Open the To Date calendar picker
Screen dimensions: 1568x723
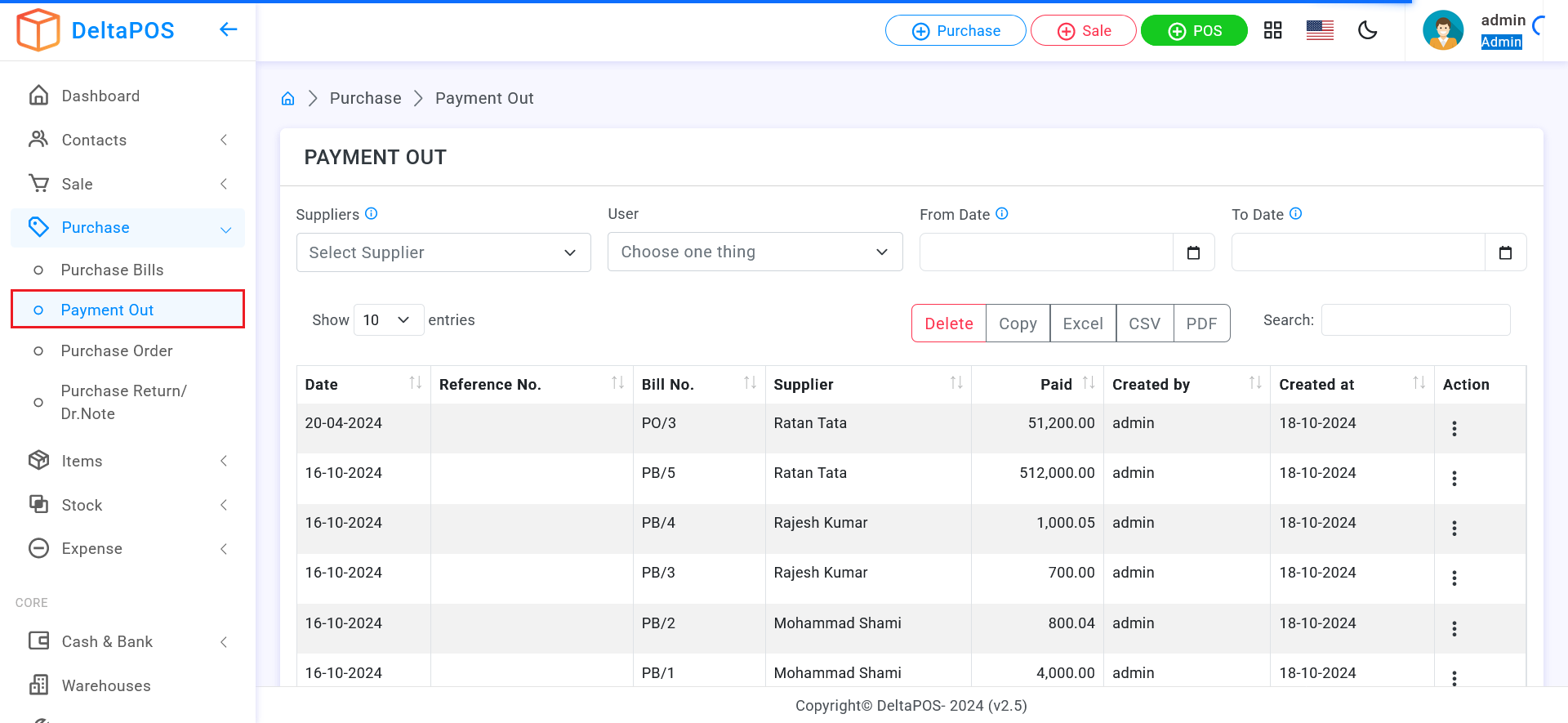tap(1505, 252)
